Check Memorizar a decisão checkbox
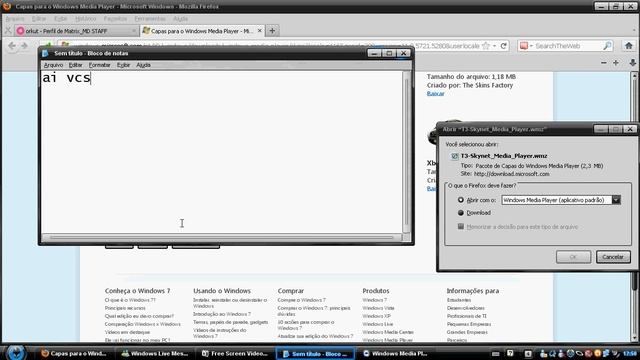Screen dimensions: 640x360 [x=461, y=227]
